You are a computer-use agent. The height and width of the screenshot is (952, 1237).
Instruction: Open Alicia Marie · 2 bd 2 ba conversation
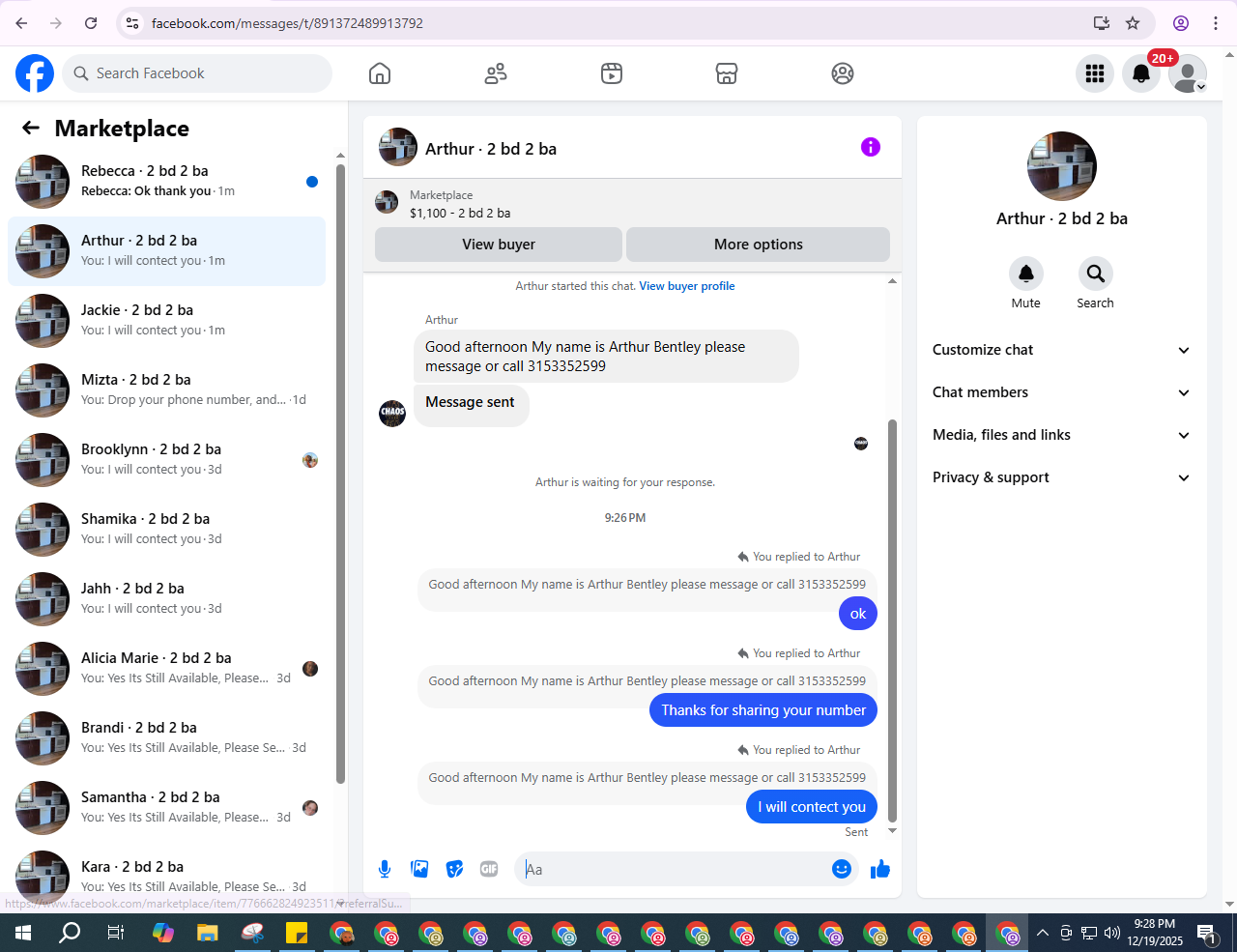[166, 669]
